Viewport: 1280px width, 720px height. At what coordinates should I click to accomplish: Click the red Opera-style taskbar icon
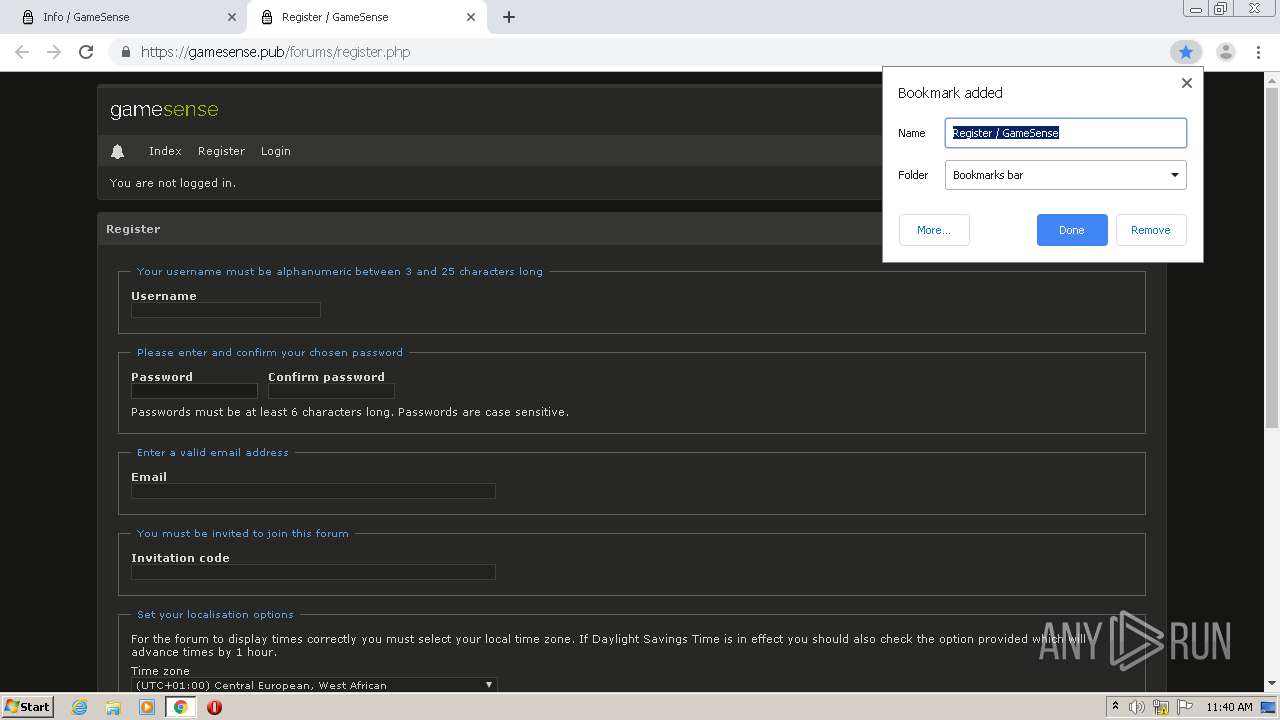click(x=214, y=707)
